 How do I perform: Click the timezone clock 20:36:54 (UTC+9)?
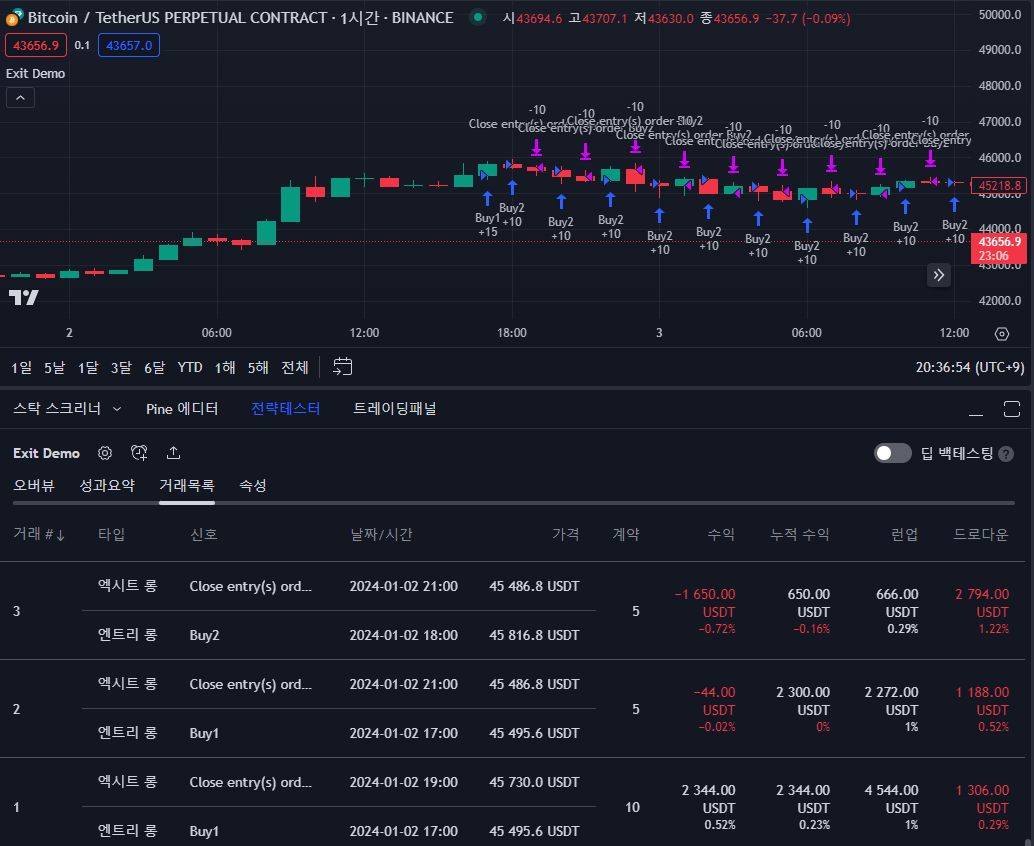(969, 367)
